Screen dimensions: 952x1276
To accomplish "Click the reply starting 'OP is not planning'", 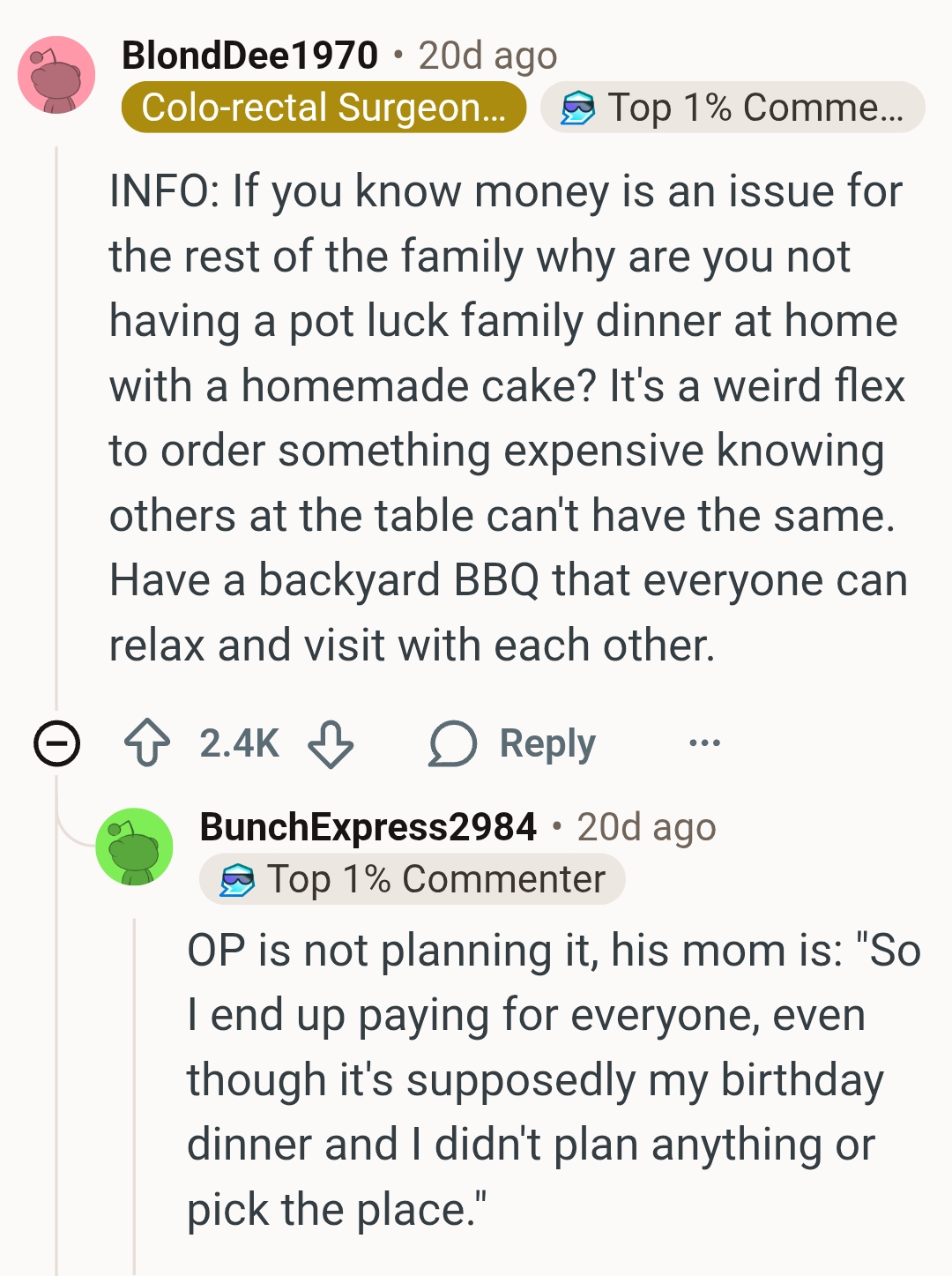I will click(x=553, y=1079).
